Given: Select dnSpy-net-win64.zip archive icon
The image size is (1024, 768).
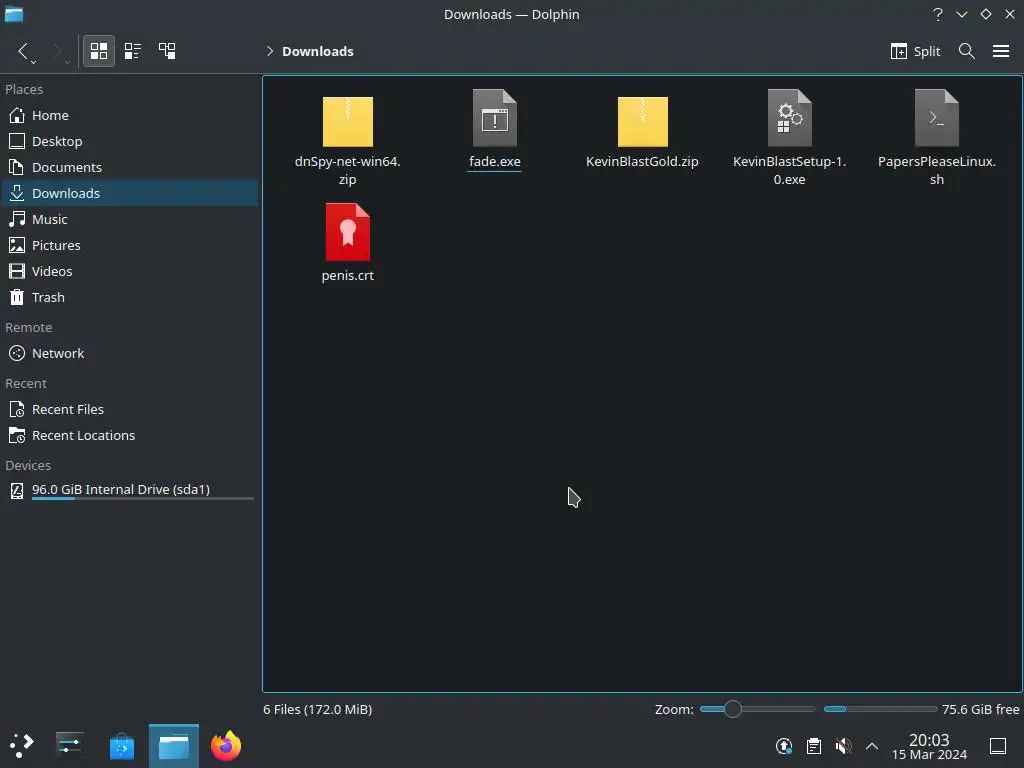Looking at the screenshot, I should tap(347, 121).
